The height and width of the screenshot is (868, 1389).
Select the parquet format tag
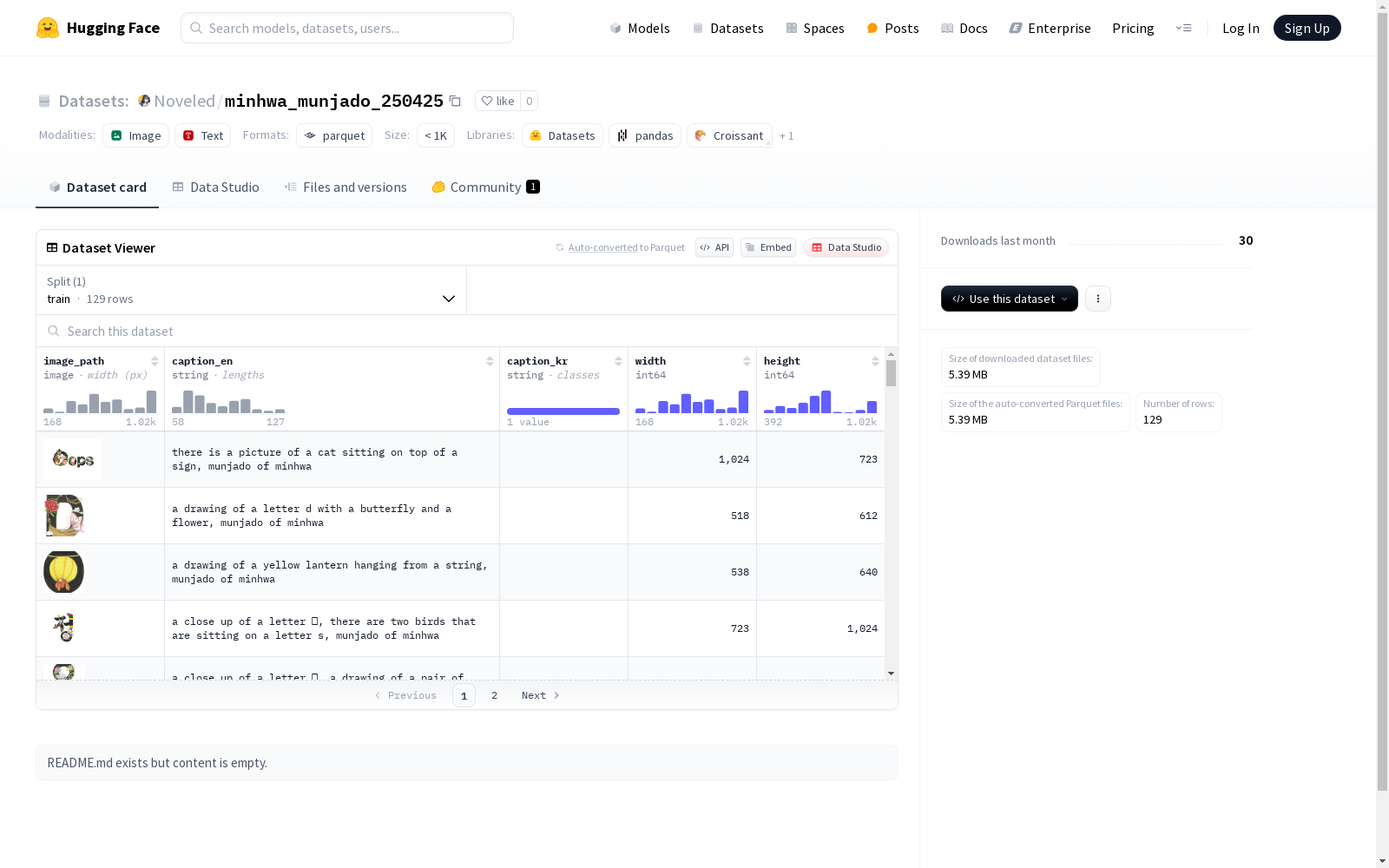(334, 135)
